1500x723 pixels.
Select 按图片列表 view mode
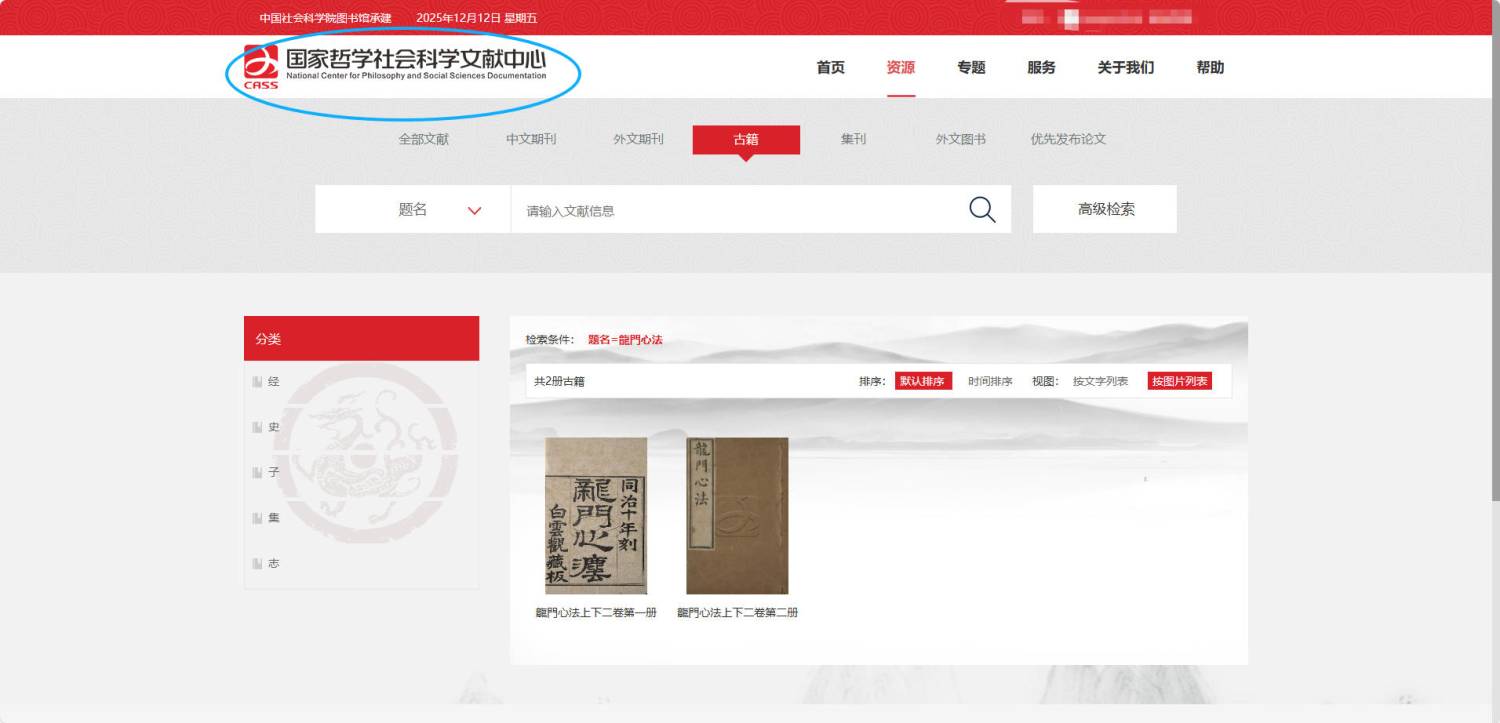pyautogui.click(x=1179, y=381)
